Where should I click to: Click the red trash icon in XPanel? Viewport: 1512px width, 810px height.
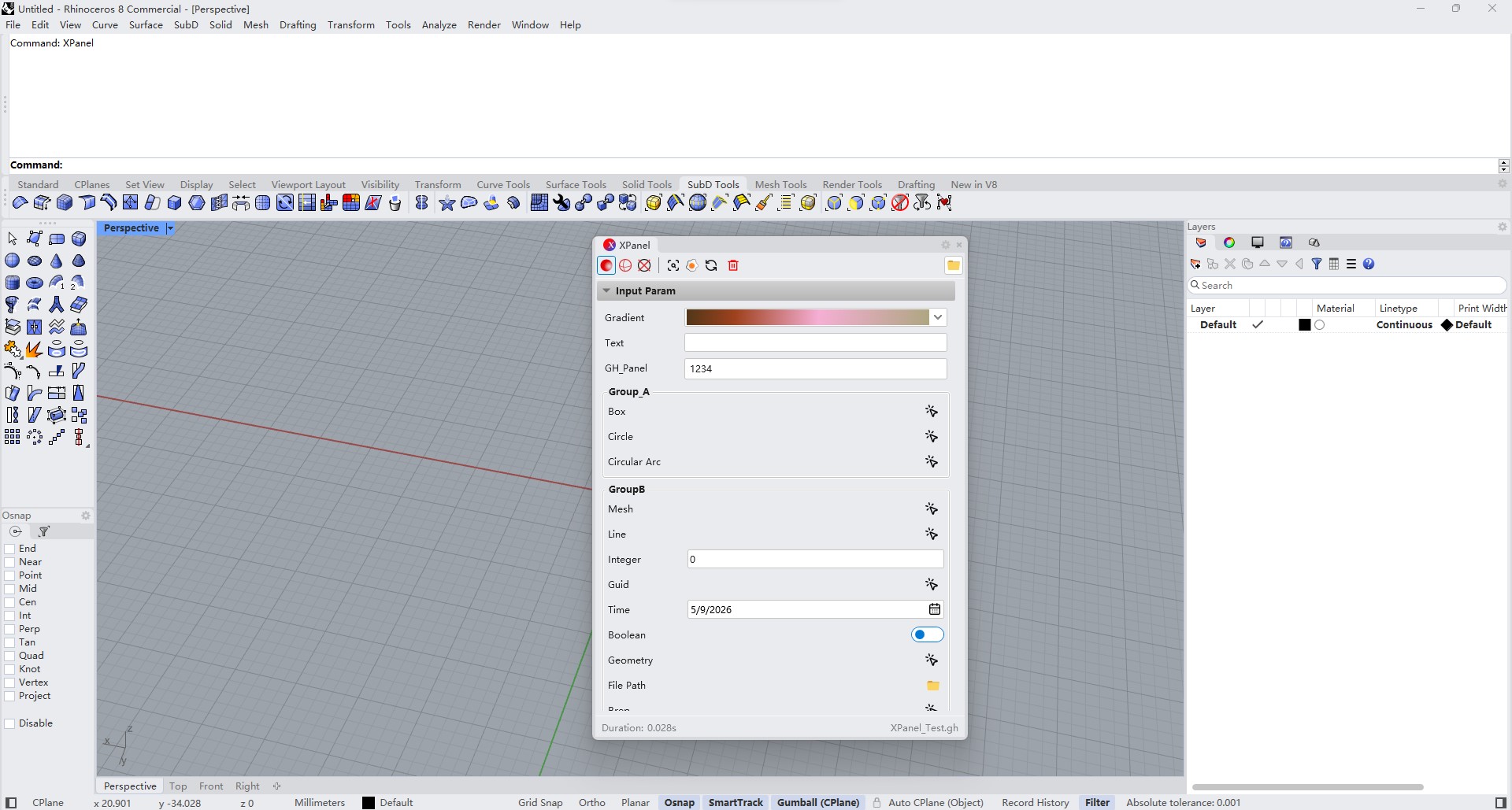click(733, 265)
